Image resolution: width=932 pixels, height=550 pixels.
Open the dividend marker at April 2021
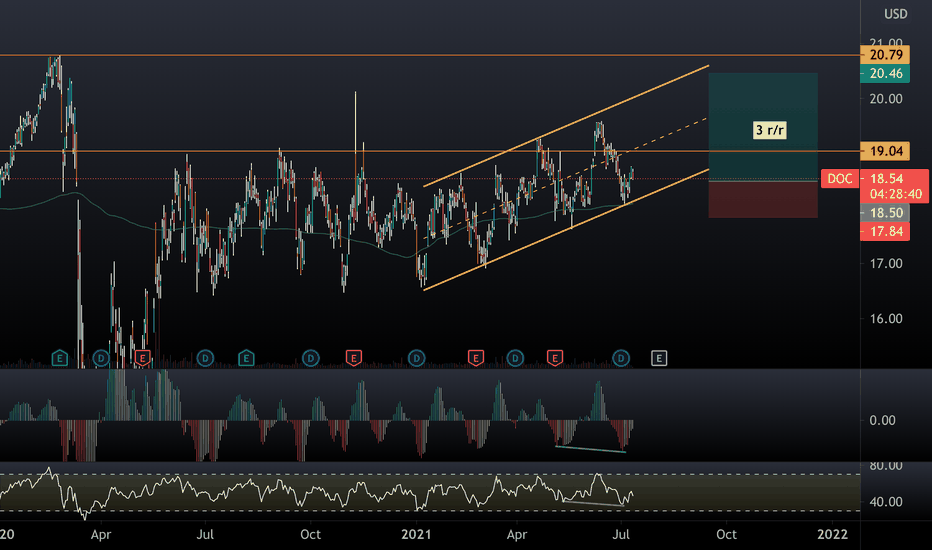point(515,358)
